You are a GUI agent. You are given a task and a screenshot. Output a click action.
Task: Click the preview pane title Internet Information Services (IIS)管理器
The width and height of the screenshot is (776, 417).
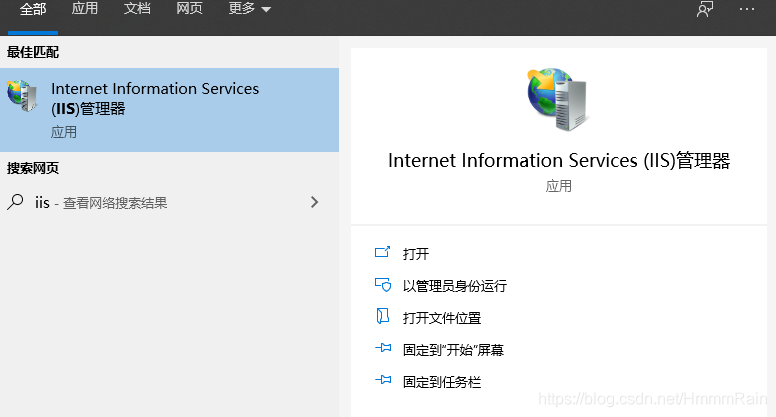click(559, 161)
